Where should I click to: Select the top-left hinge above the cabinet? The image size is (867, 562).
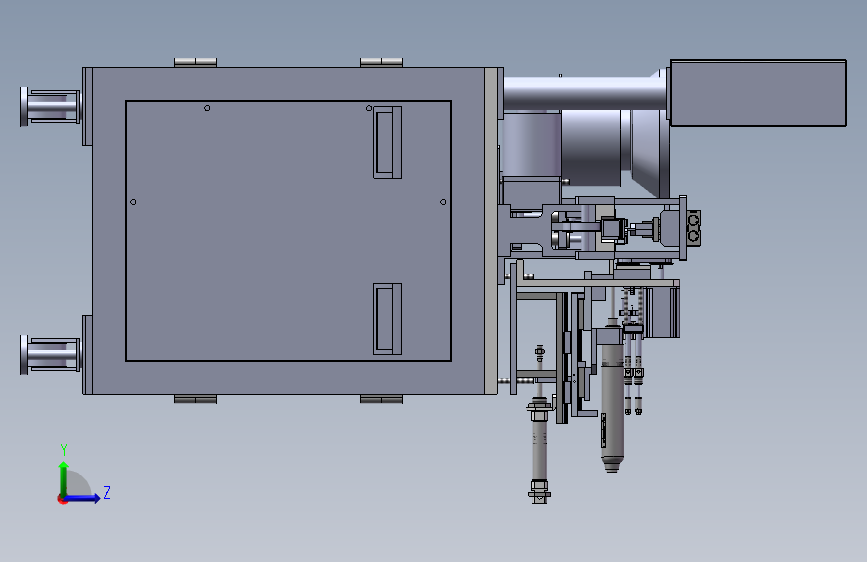pyautogui.click(x=195, y=62)
